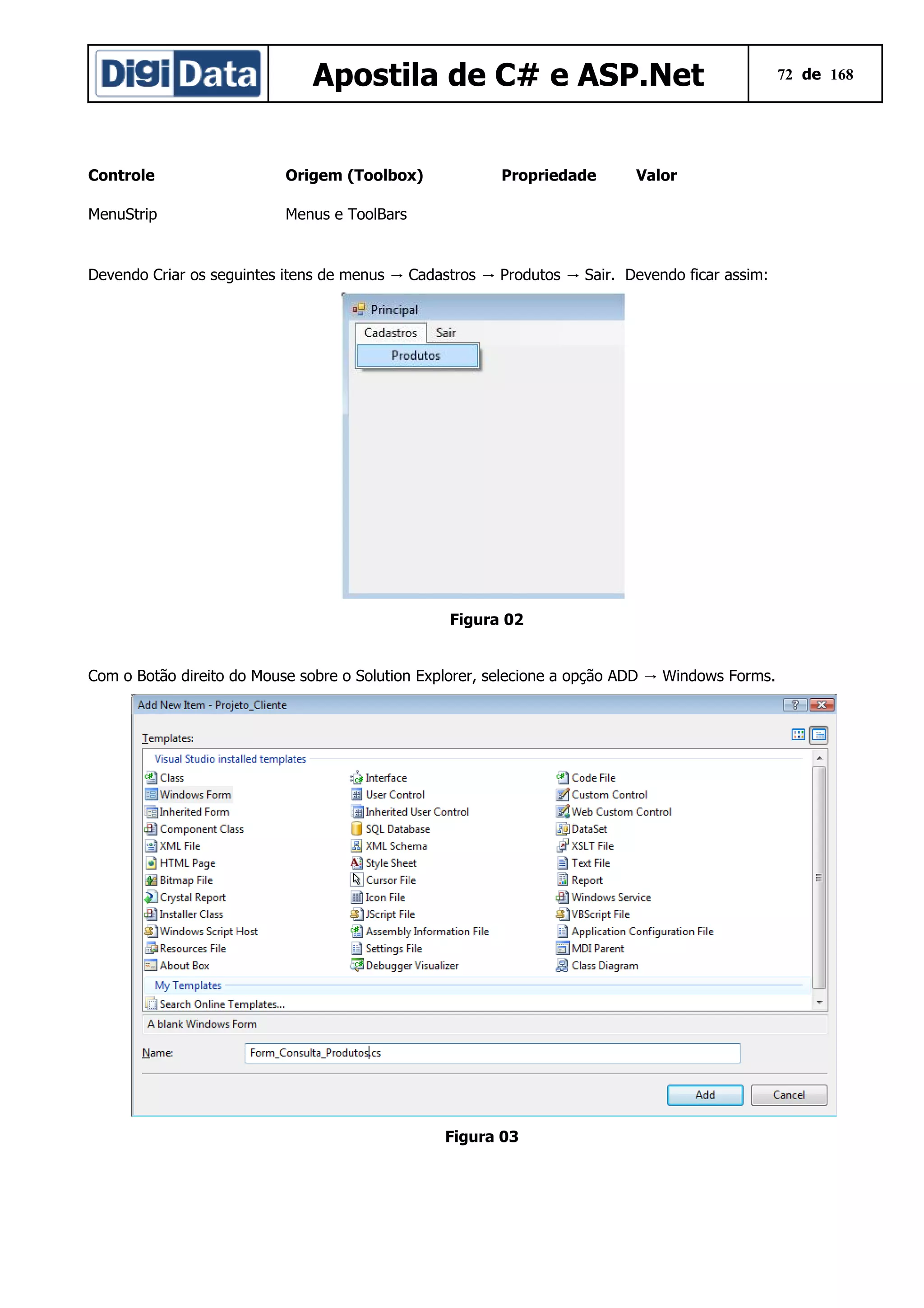Choose the Style Sheet template icon

(356, 863)
